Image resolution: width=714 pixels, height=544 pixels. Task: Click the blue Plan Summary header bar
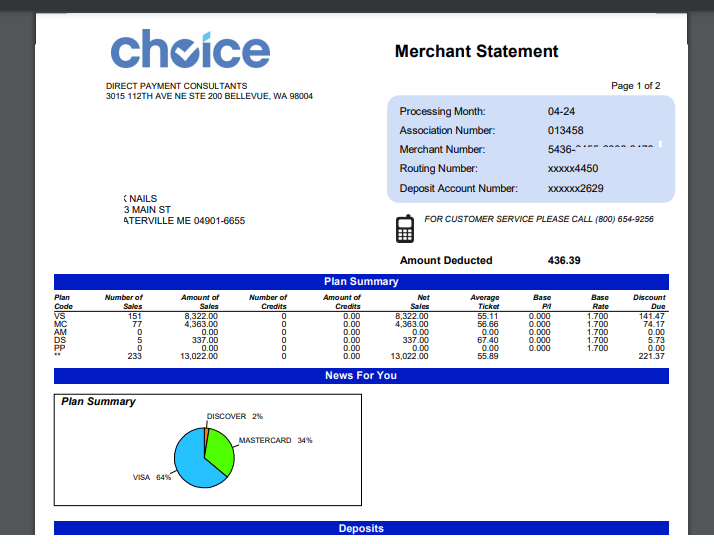(361, 282)
